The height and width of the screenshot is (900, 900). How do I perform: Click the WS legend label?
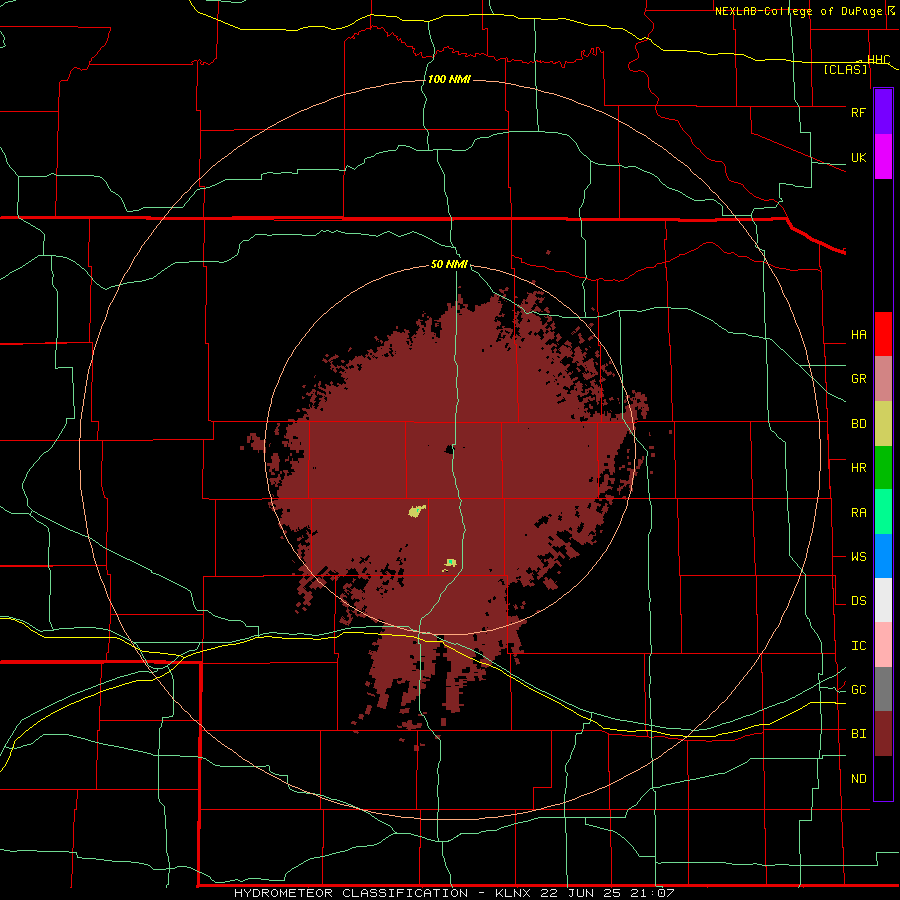858,556
